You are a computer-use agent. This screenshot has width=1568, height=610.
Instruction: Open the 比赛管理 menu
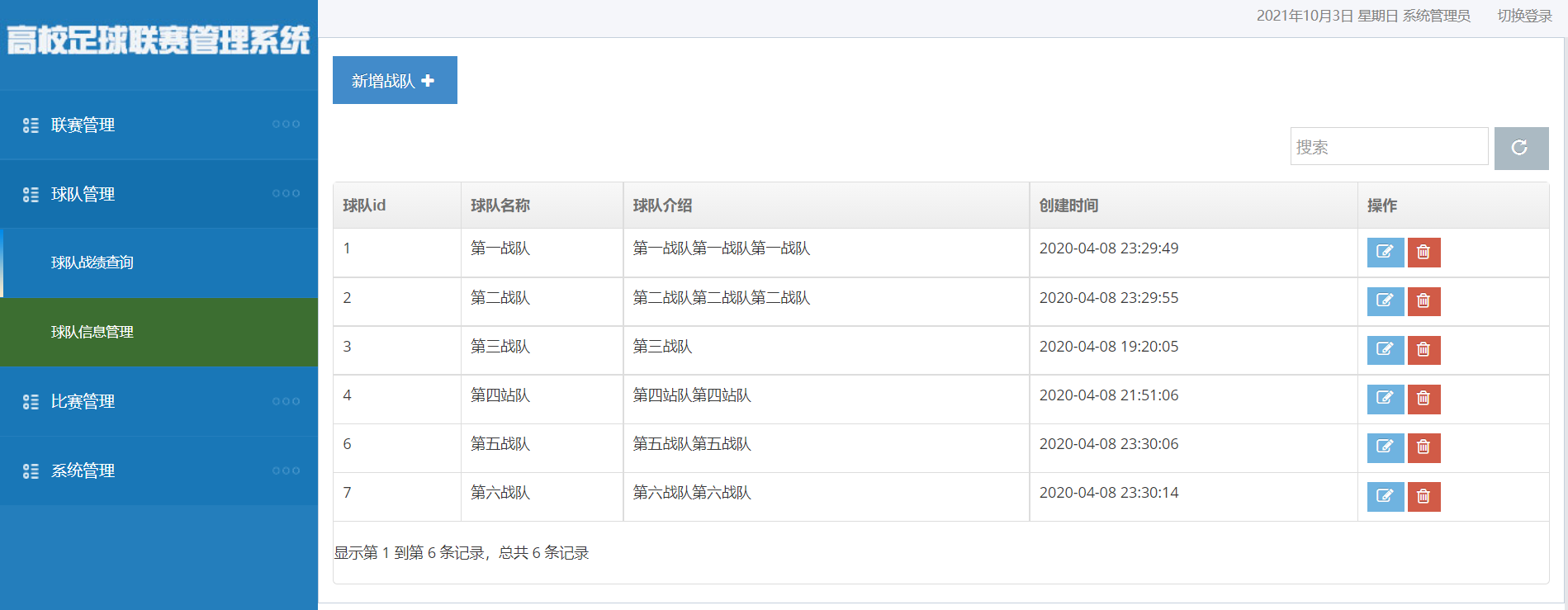159,401
